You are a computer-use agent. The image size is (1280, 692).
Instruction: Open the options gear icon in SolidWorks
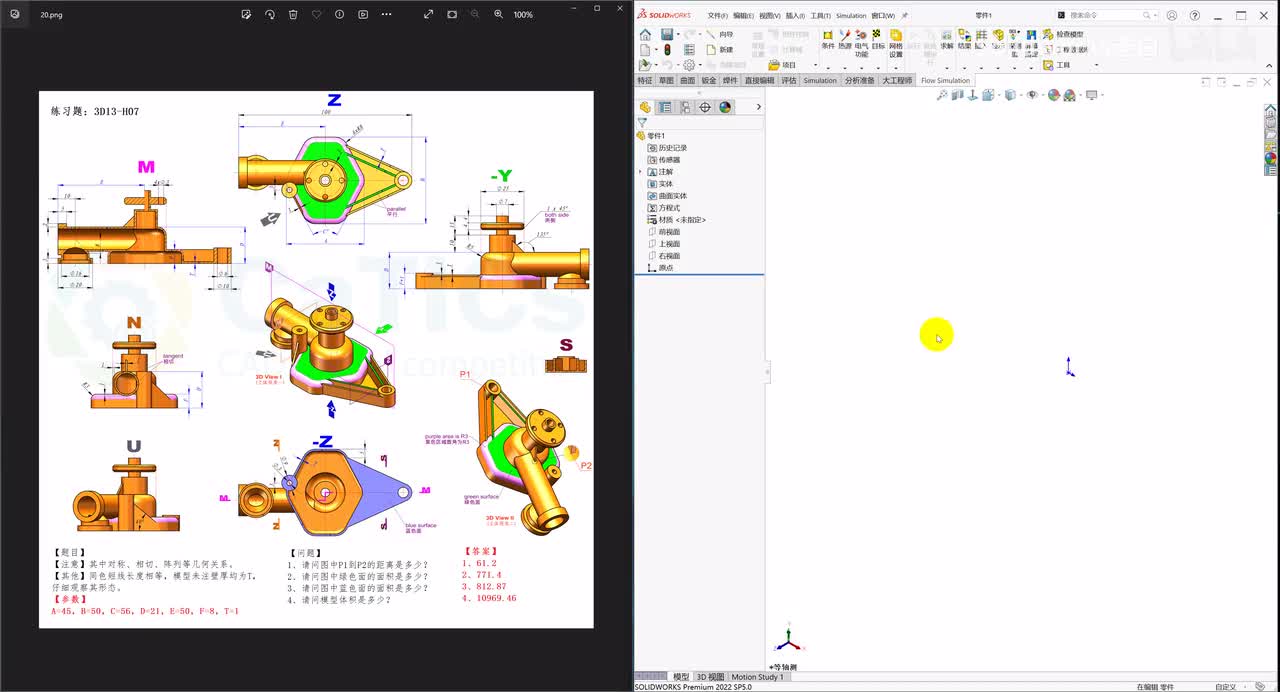pos(689,65)
